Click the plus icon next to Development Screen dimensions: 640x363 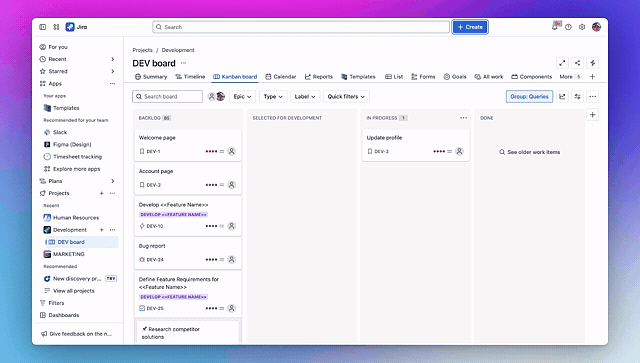click(x=102, y=230)
